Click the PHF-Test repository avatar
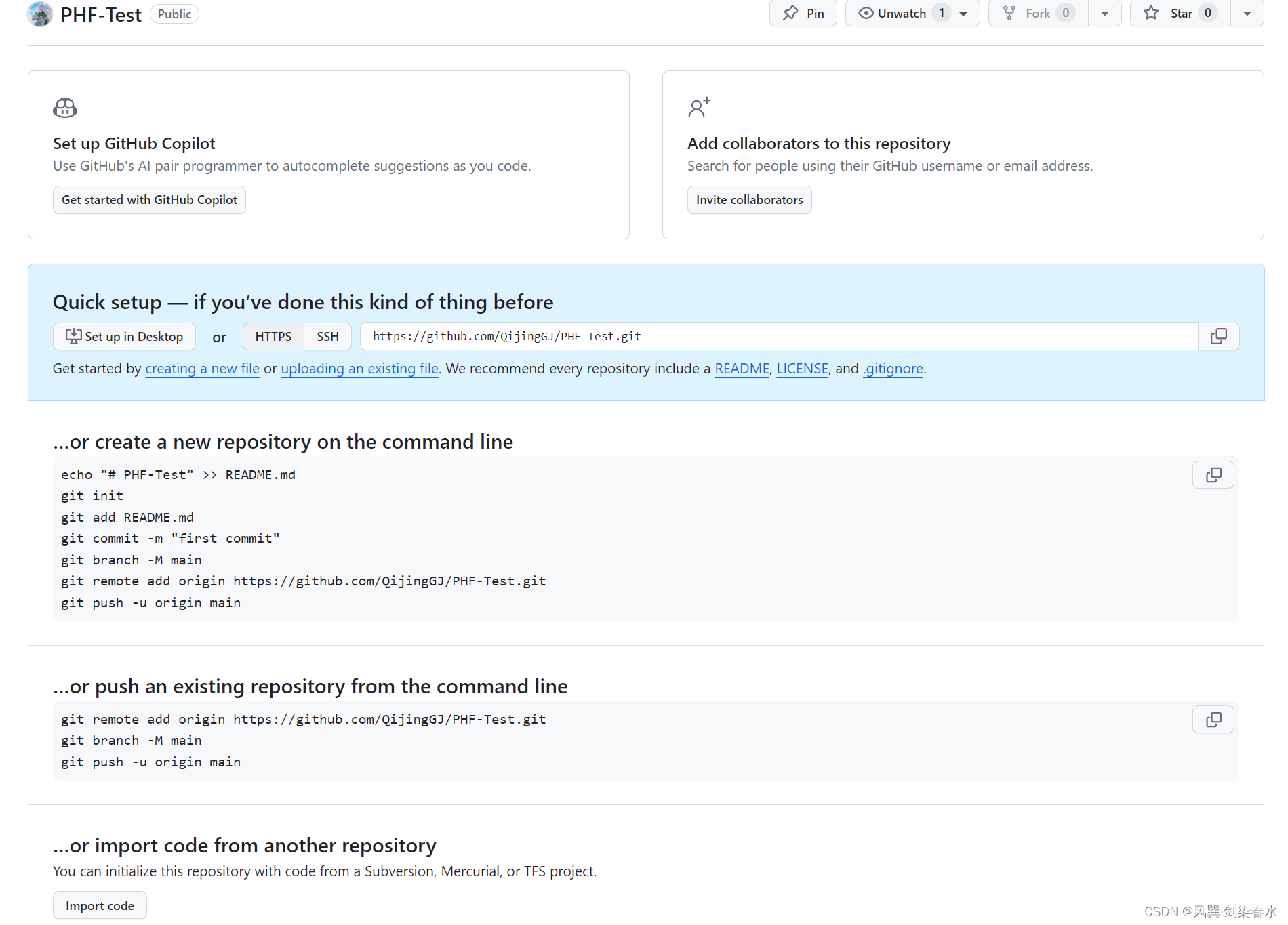This screenshot has width=1288, height=925. (40, 14)
